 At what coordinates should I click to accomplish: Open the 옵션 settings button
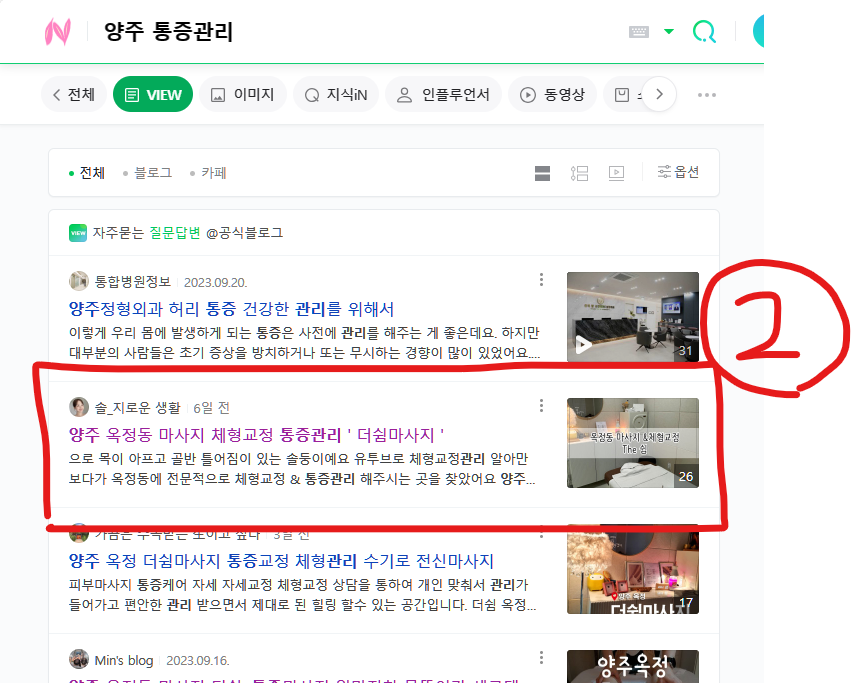coord(678,172)
